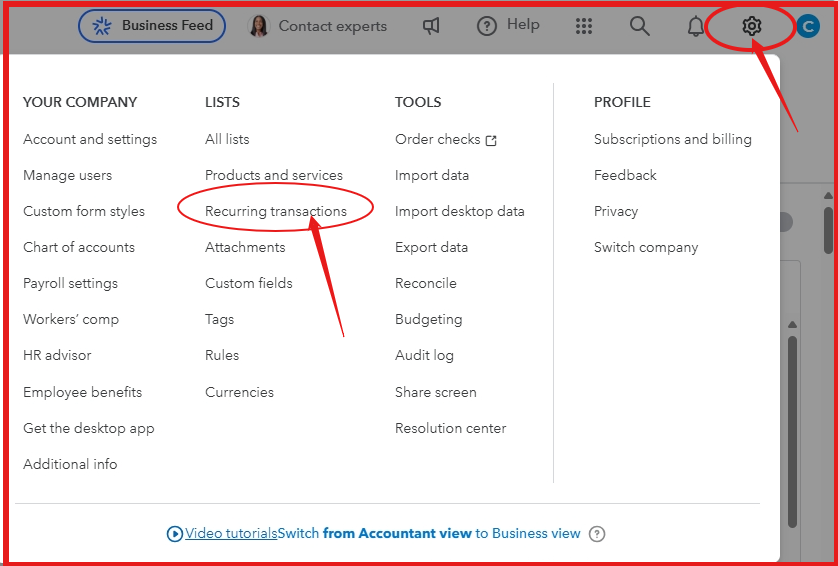This screenshot has height=566, width=838.
Task: Select Recurring transactions from Lists
Action: pos(276,211)
